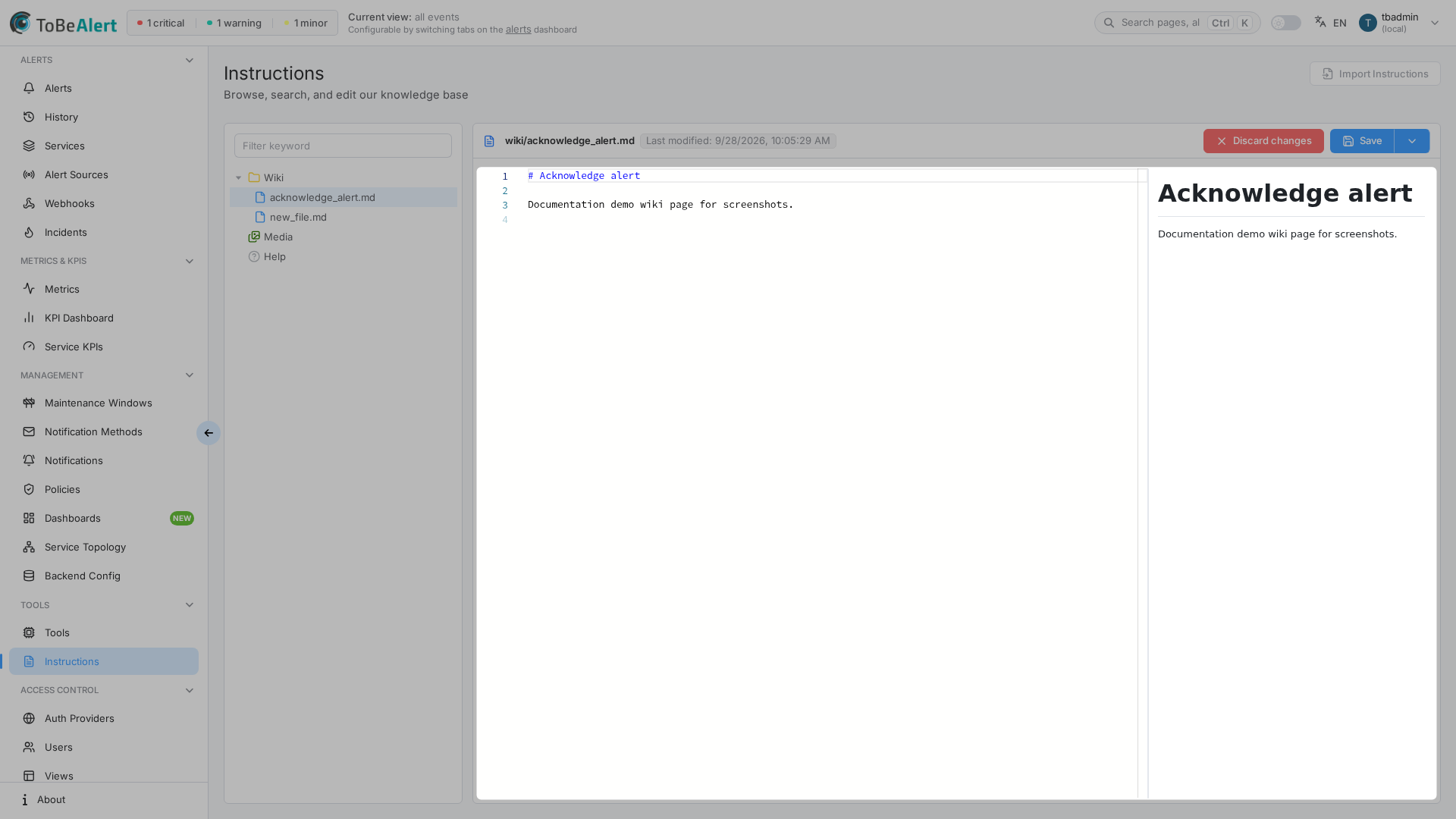Click the Metrics pulse icon
1456x819 pixels.
29,289
